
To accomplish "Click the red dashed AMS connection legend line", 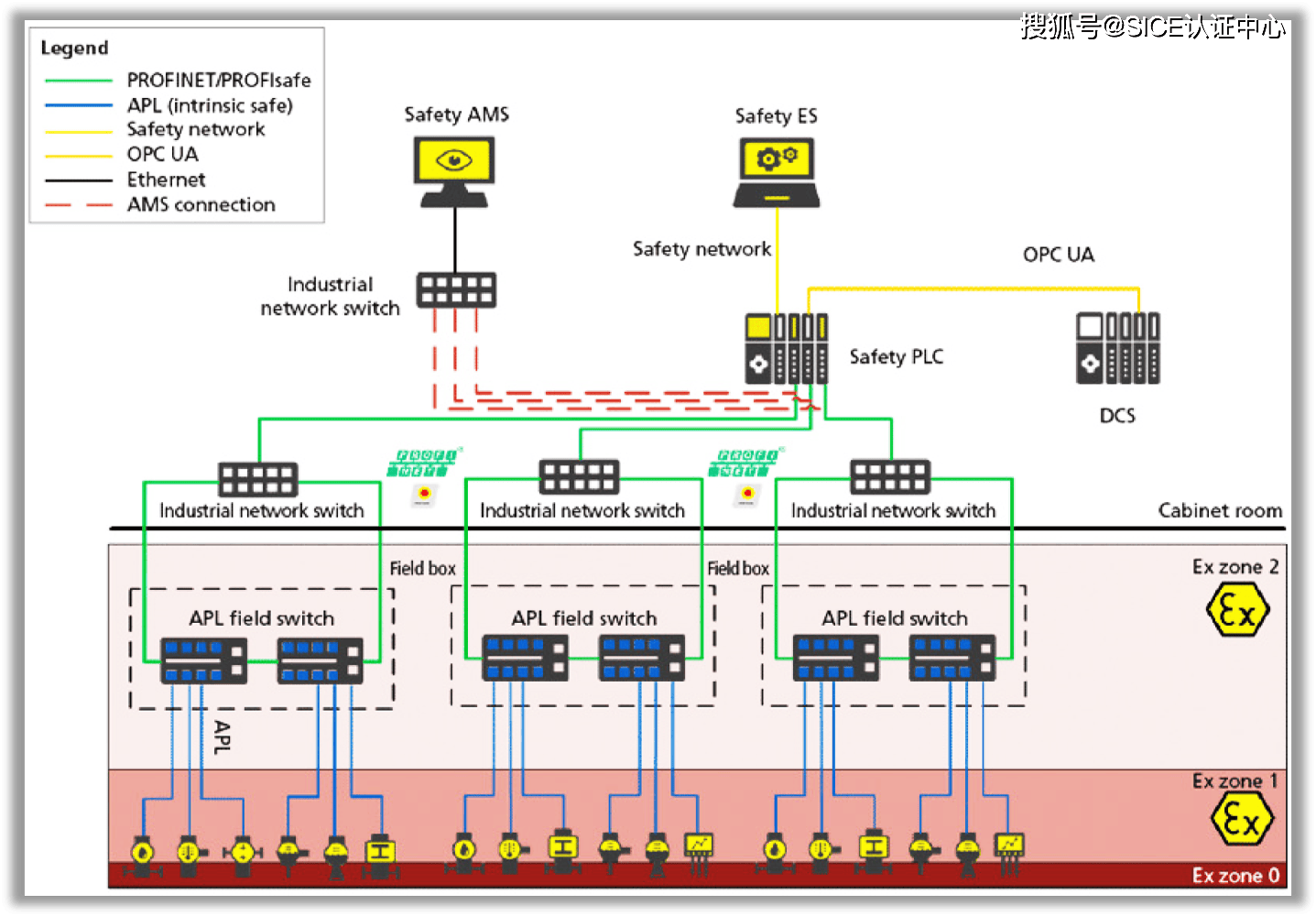I will click(78, 205).
